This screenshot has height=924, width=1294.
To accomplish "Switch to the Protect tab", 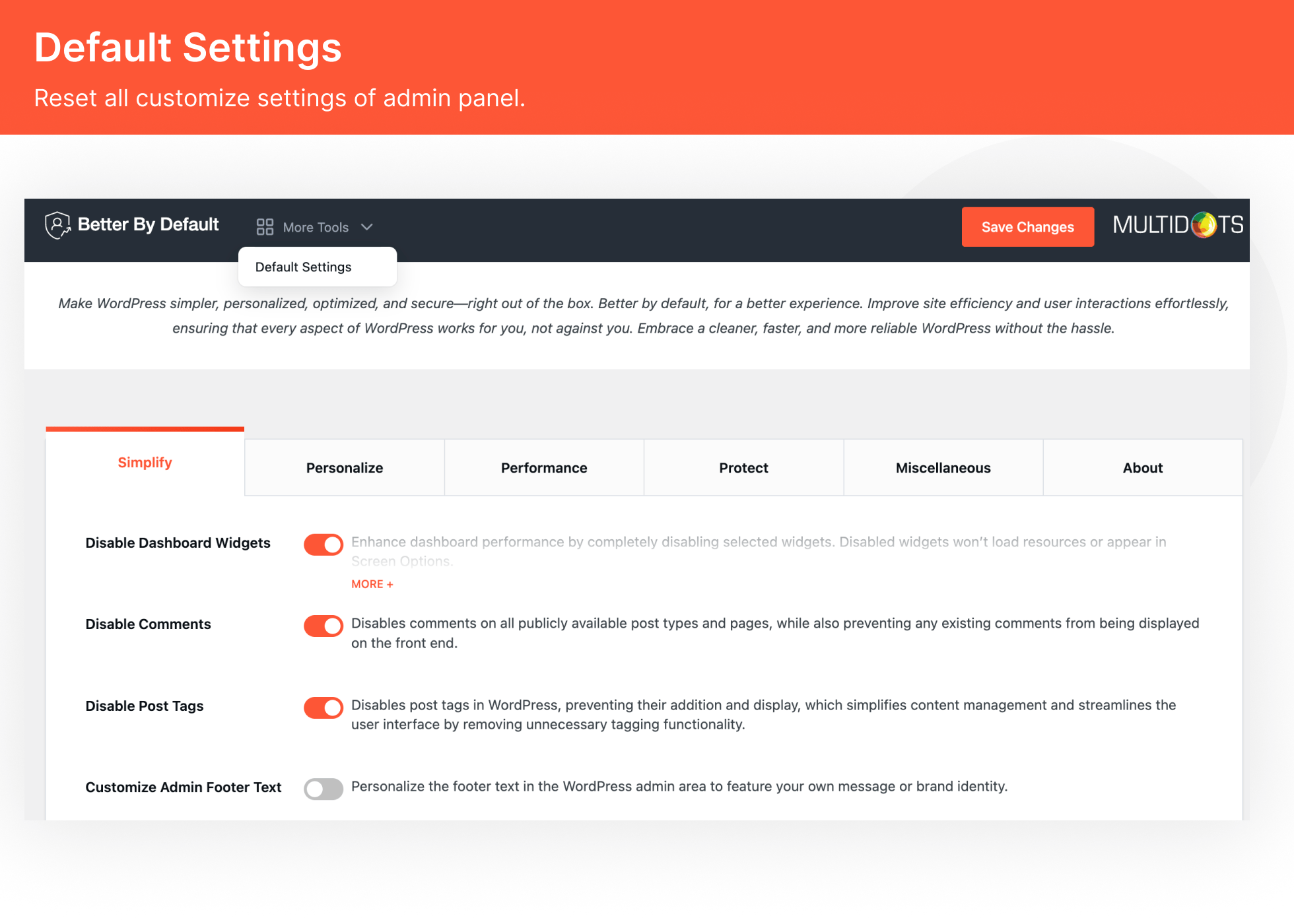I will 743,467.
